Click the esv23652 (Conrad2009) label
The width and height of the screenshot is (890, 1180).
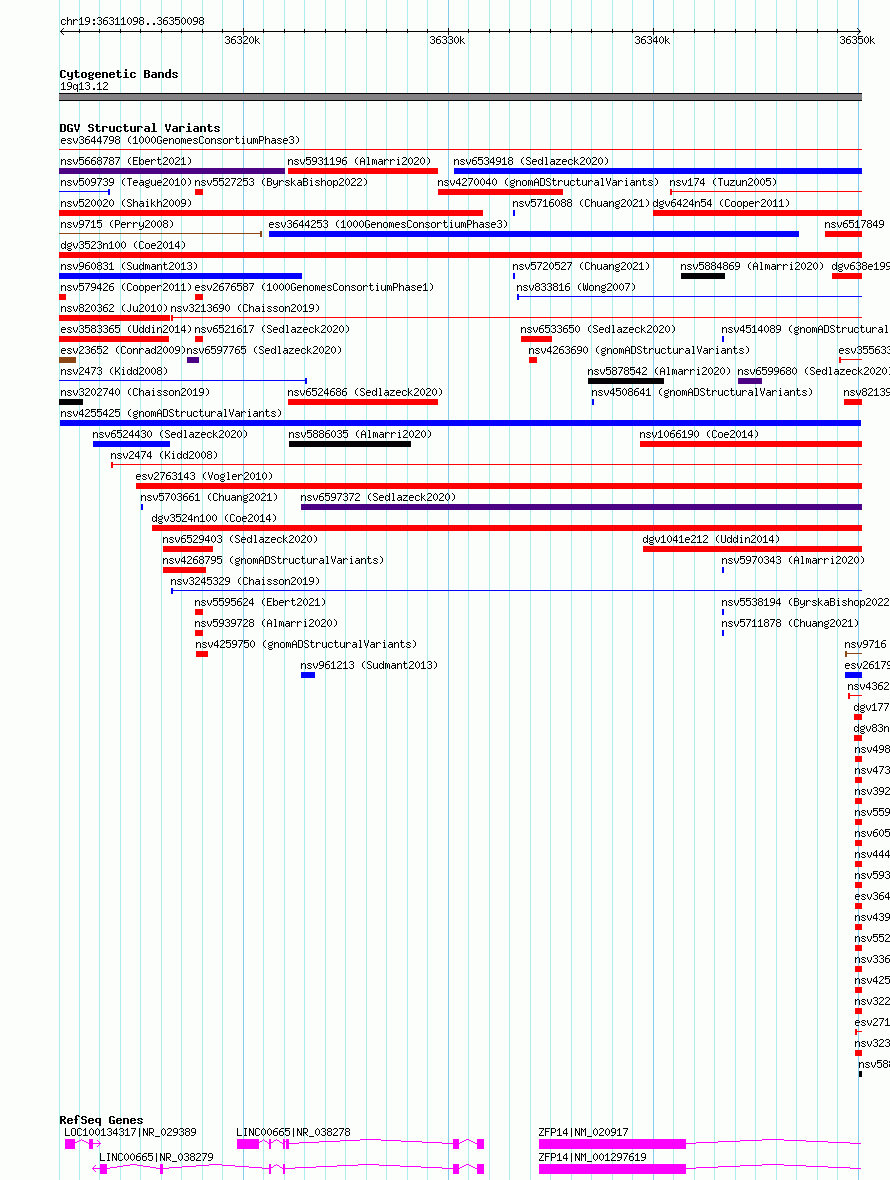point(123,351)
